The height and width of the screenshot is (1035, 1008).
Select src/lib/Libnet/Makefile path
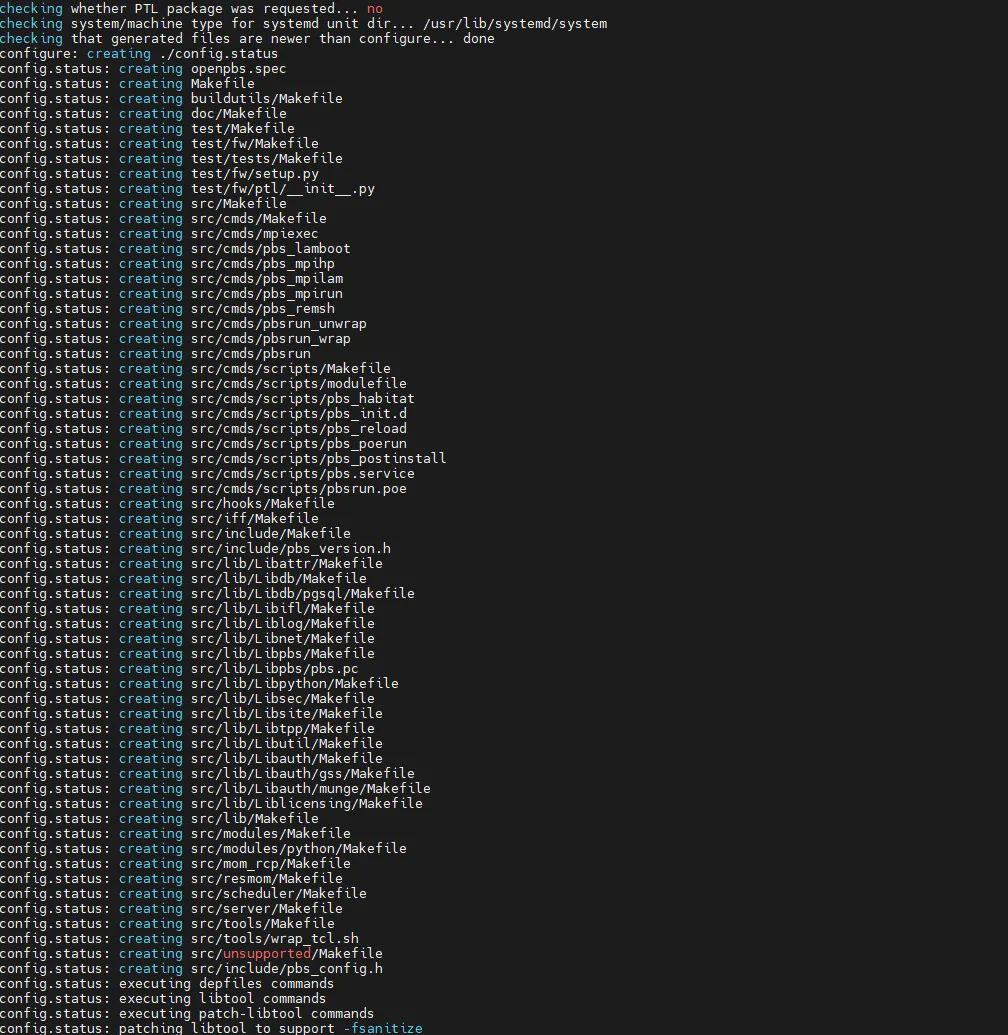coord(283,639)
